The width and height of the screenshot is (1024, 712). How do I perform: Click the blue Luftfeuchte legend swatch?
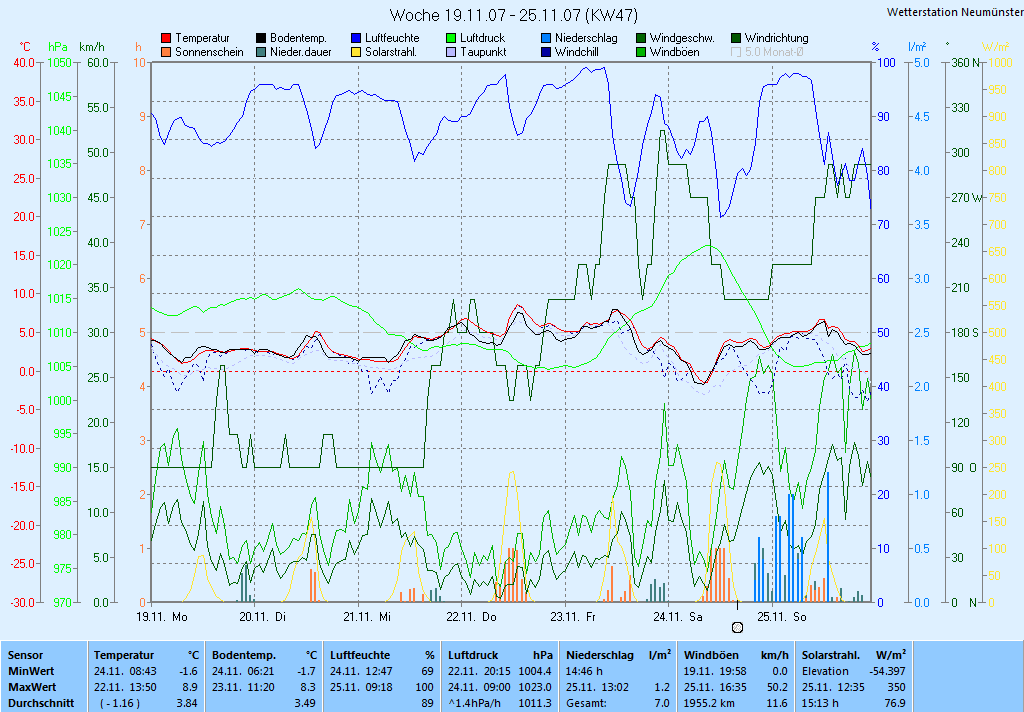pos(356,38)
